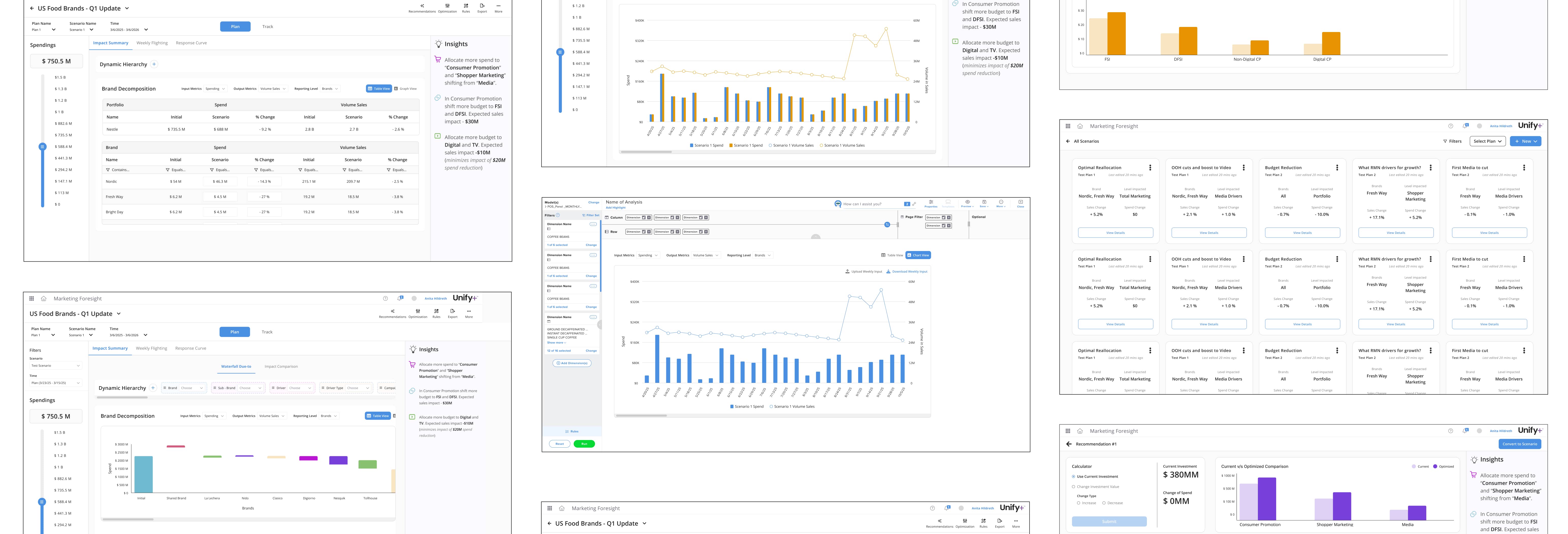The height and width of the screenshot is (534, 1568).
Task: Go back using the Recommendation #1 arrow
Action: coord(1069,444)
